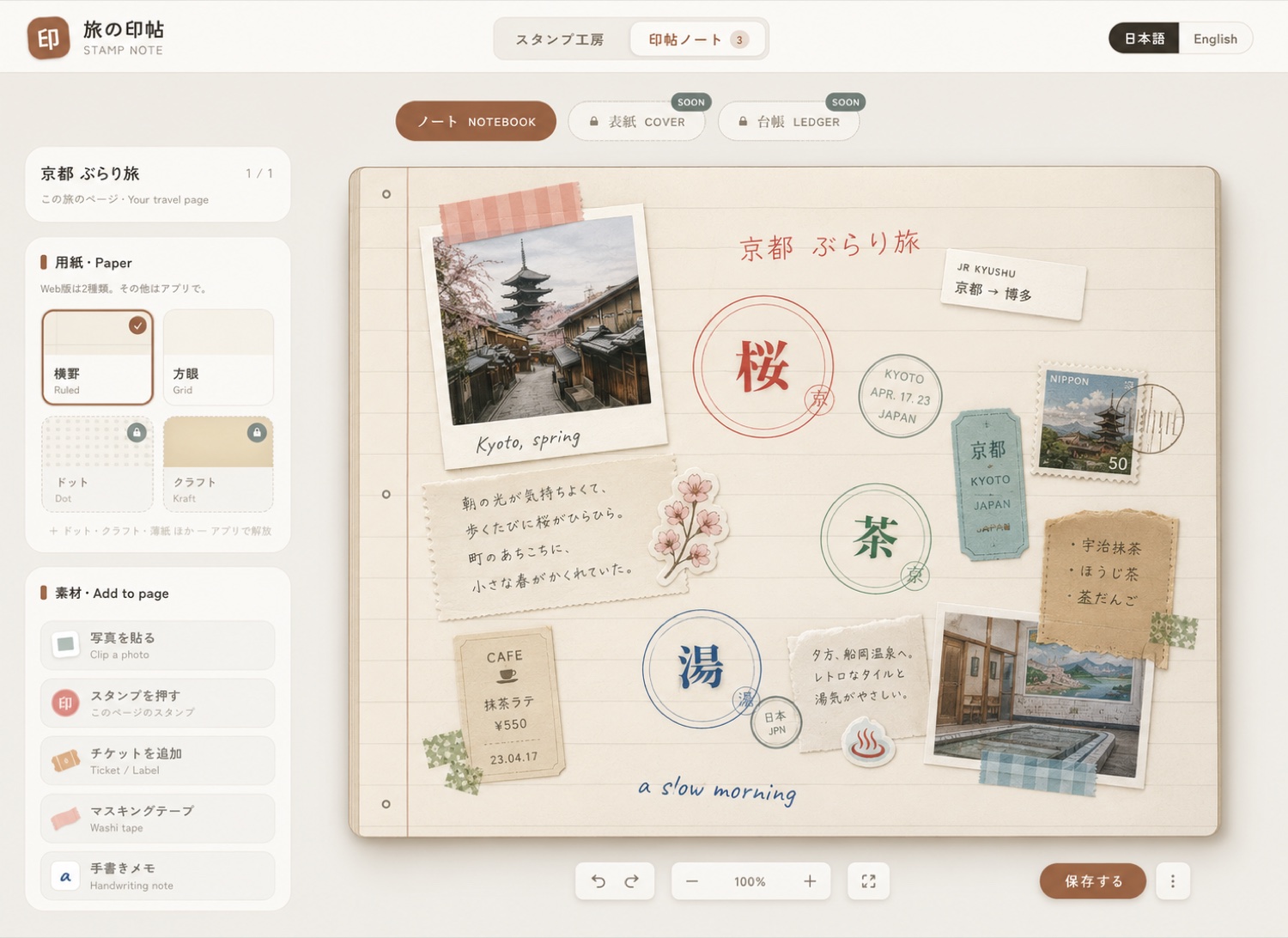Screen dimensions: 1288x938
Task: Select the ドット Dot paper option
Action: click(x=97, y=465)
